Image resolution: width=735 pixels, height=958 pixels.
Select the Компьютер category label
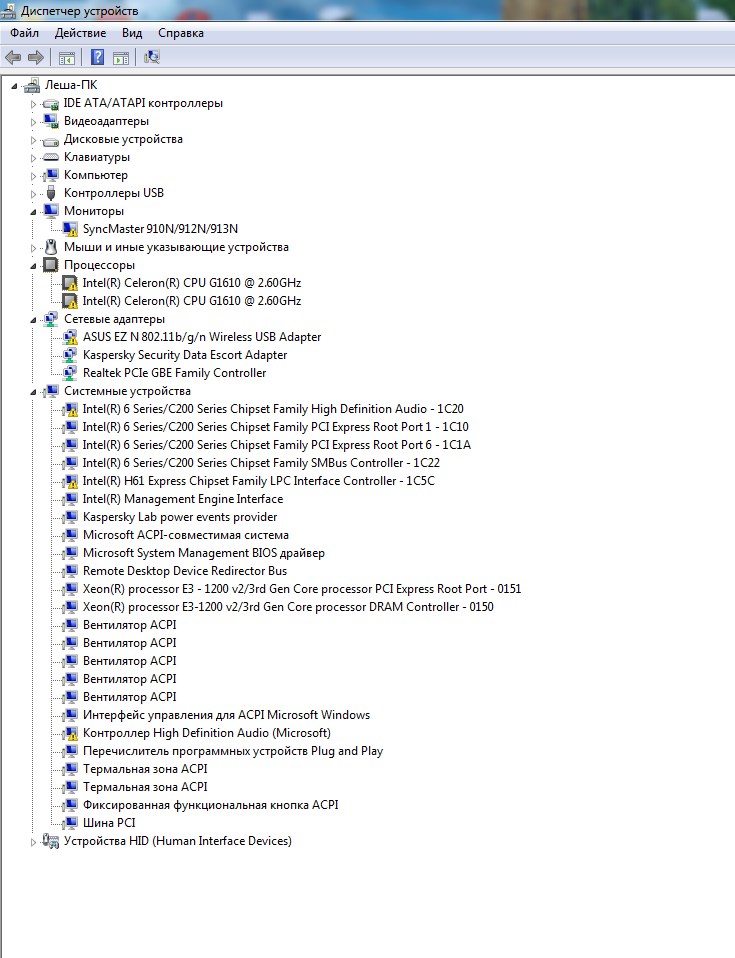point(96,175)
